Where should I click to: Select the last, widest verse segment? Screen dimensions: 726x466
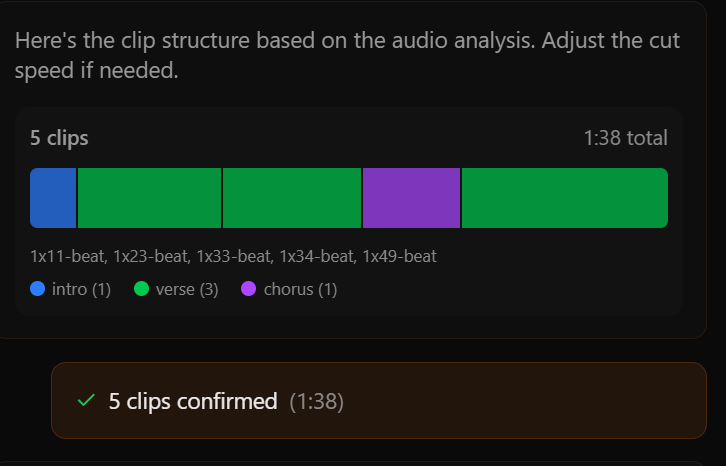565,198
